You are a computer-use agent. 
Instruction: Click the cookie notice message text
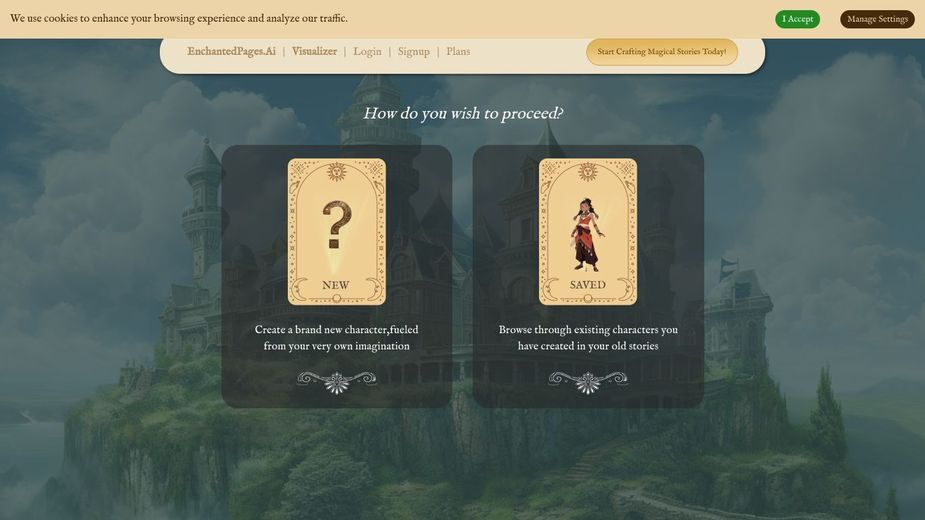tap(179, 18)
